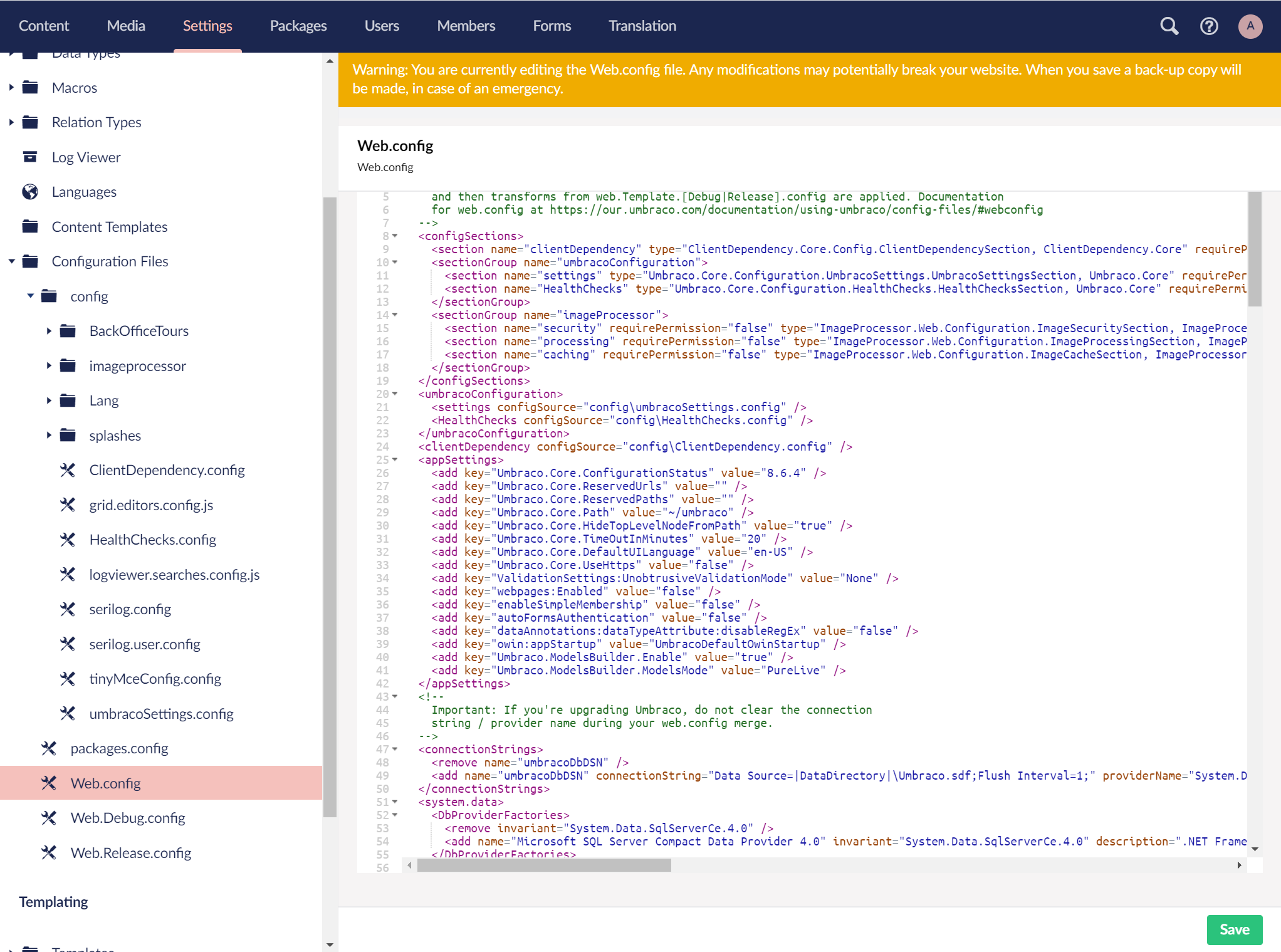Click the config folder icon
The width and height of the screenshot is (1281, 952).
coord(49,296)
